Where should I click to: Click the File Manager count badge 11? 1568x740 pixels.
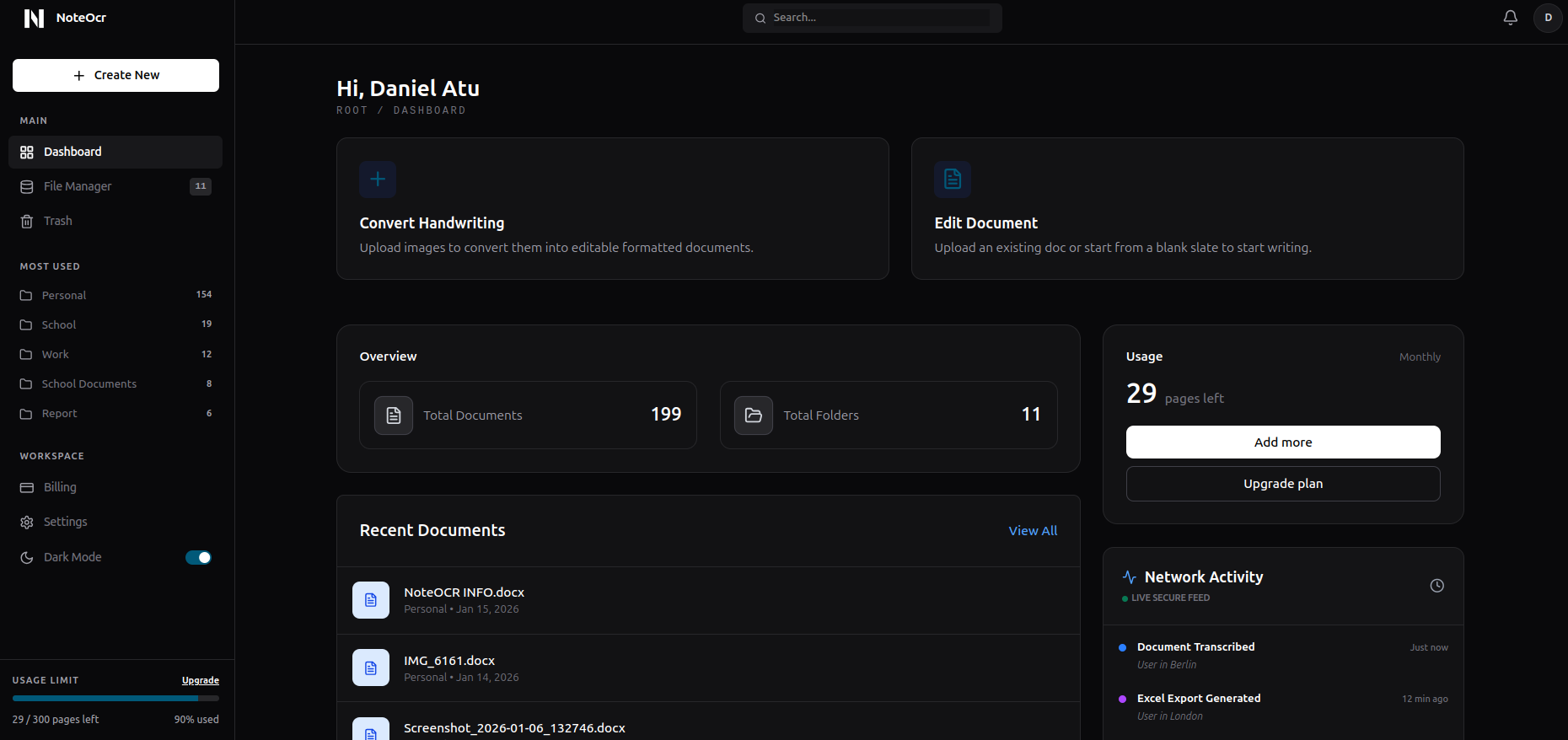pyautogui.click(x=201, y=186)
